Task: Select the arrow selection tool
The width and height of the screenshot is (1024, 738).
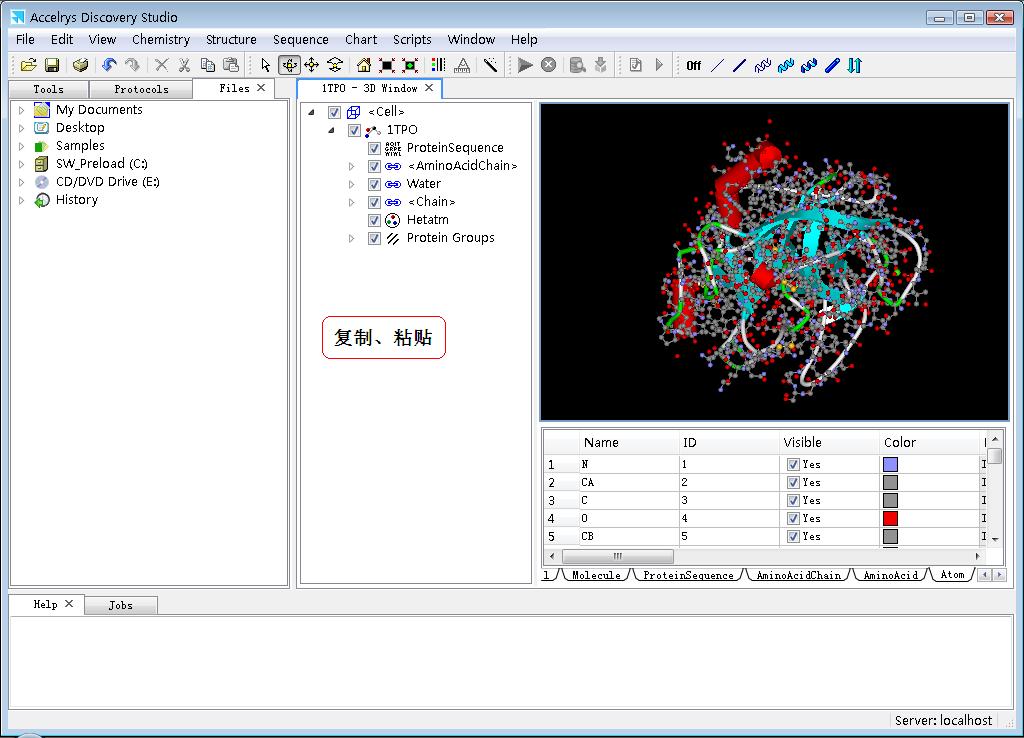Action: [x=265, y=65]
